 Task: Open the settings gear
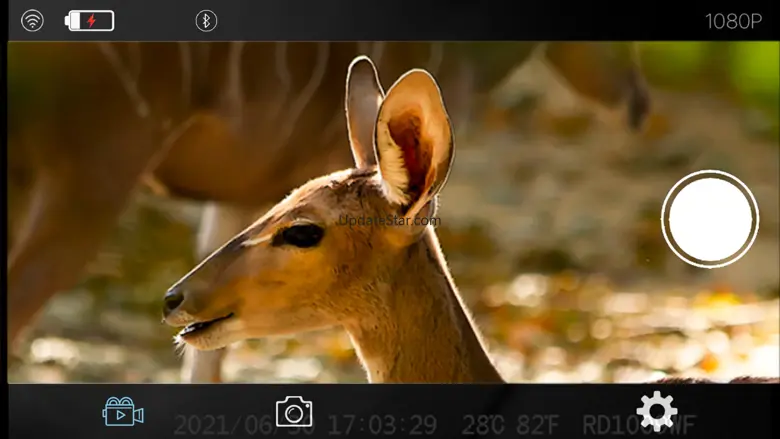[x=657, y=411]
